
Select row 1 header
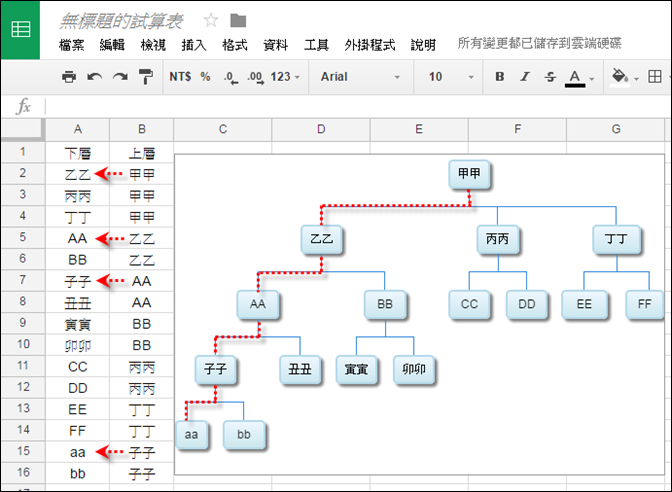23,152
